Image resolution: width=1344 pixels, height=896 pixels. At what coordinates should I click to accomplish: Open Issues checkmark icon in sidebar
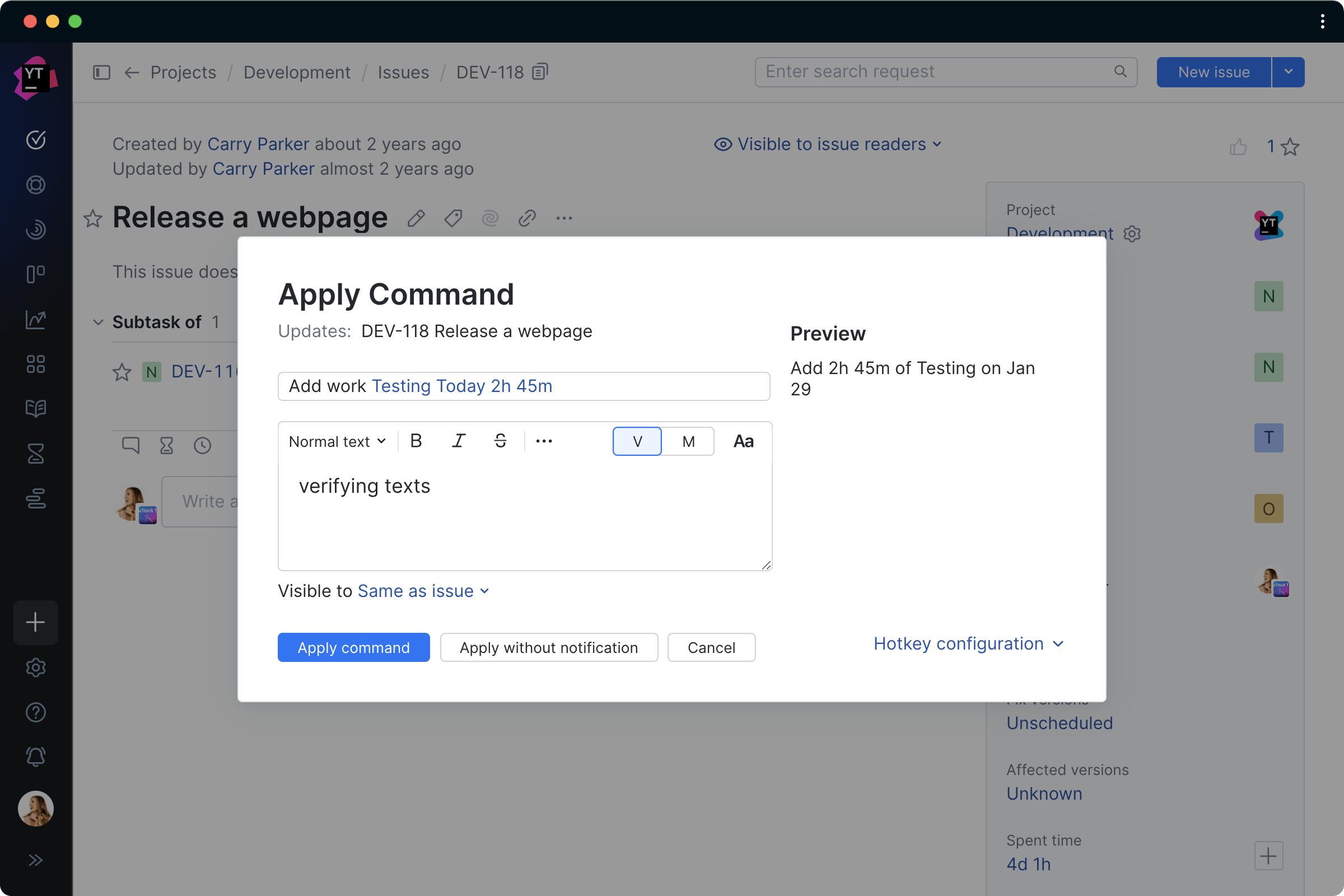pos(35,139)
